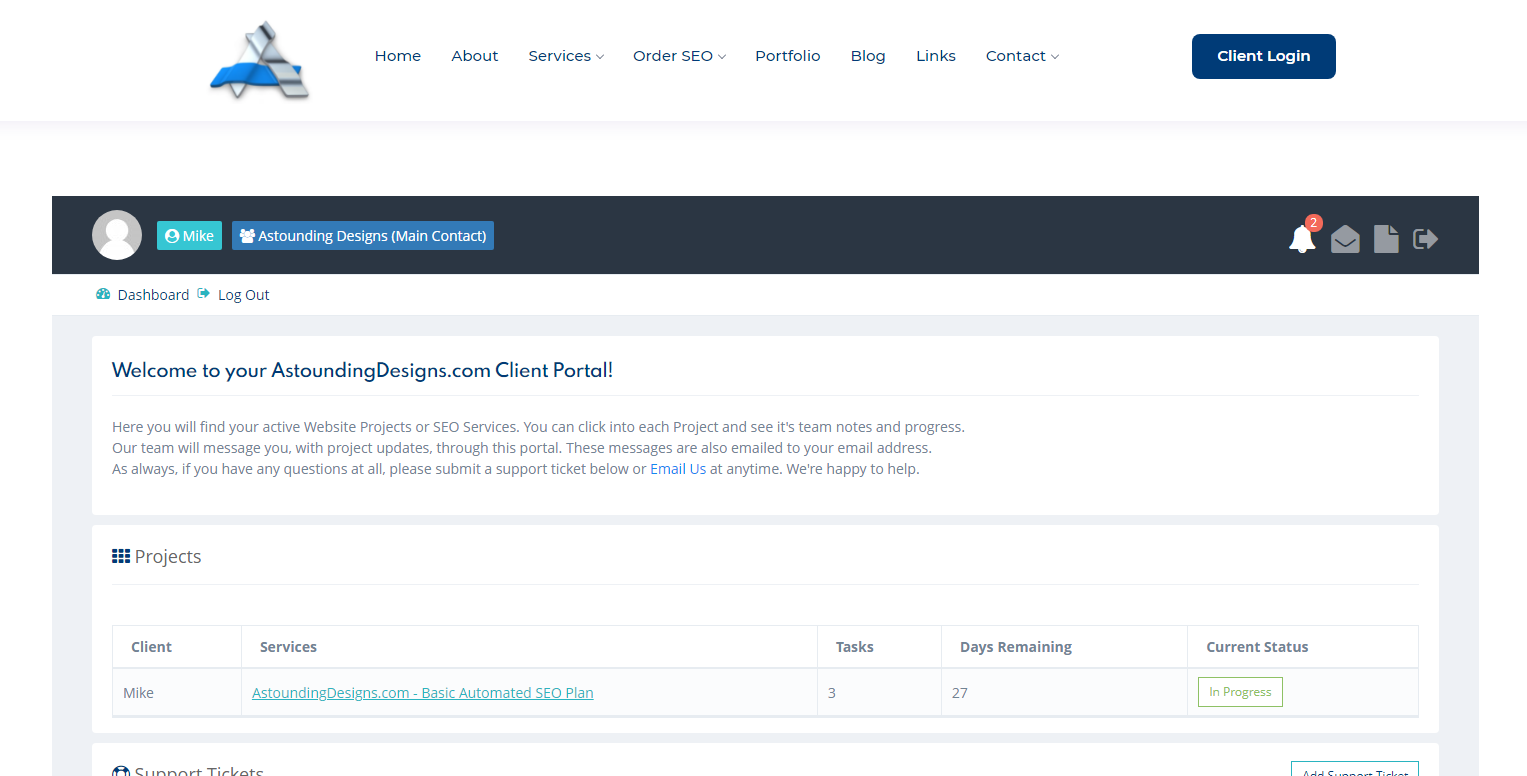The height and width of the screenshot is (776, 1527).
Task: Click the grid icon beside Projects heading
Action: click(121, 555)
